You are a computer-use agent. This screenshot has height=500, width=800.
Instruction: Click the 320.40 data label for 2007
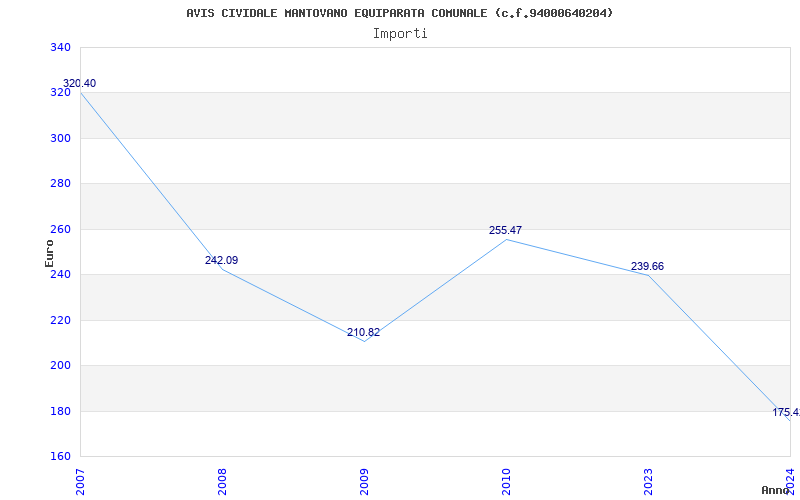[x=79, y=83]
